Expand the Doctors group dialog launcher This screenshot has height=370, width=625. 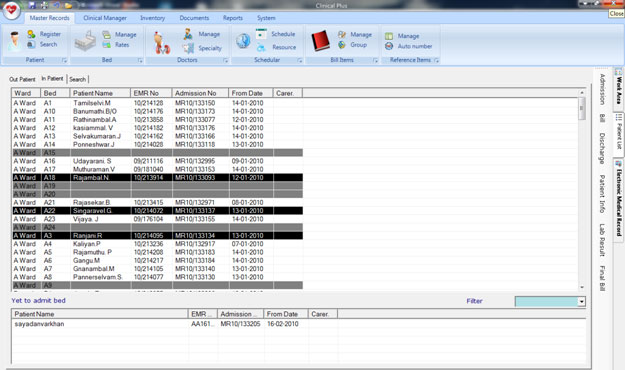pyautogui.click(x=225, y=60)
